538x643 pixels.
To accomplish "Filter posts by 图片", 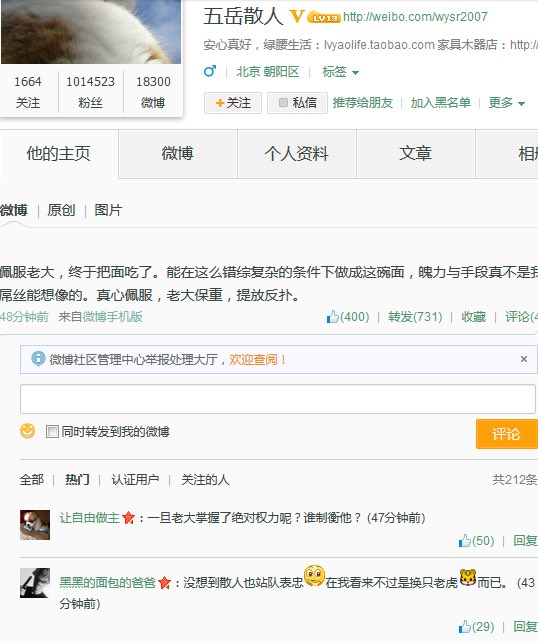I will coord(108,210).
